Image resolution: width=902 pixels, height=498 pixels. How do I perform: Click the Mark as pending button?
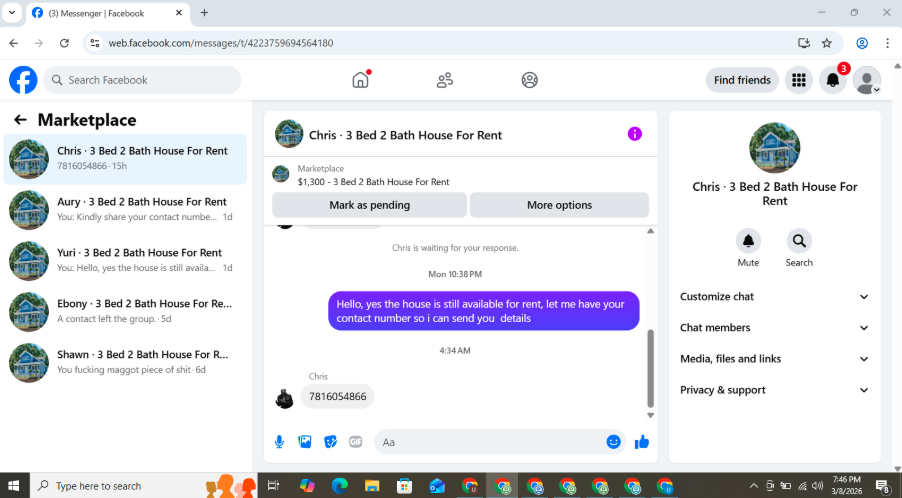[369, 205]
